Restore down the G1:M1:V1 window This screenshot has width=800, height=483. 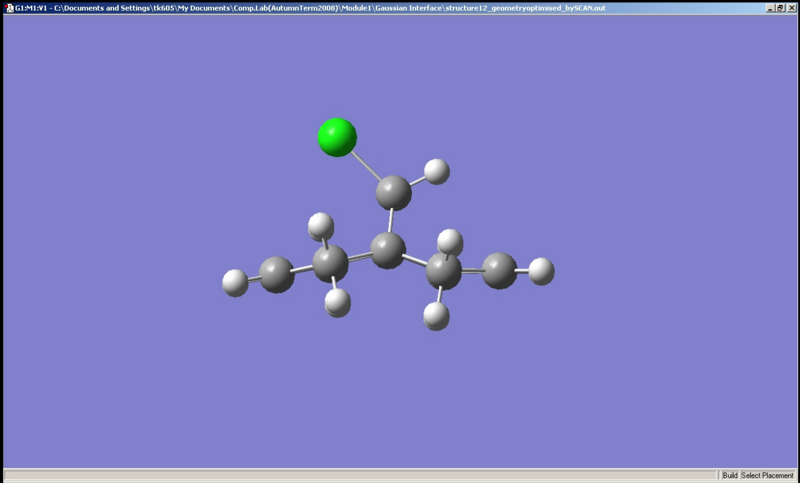click(x=780, y=8)
